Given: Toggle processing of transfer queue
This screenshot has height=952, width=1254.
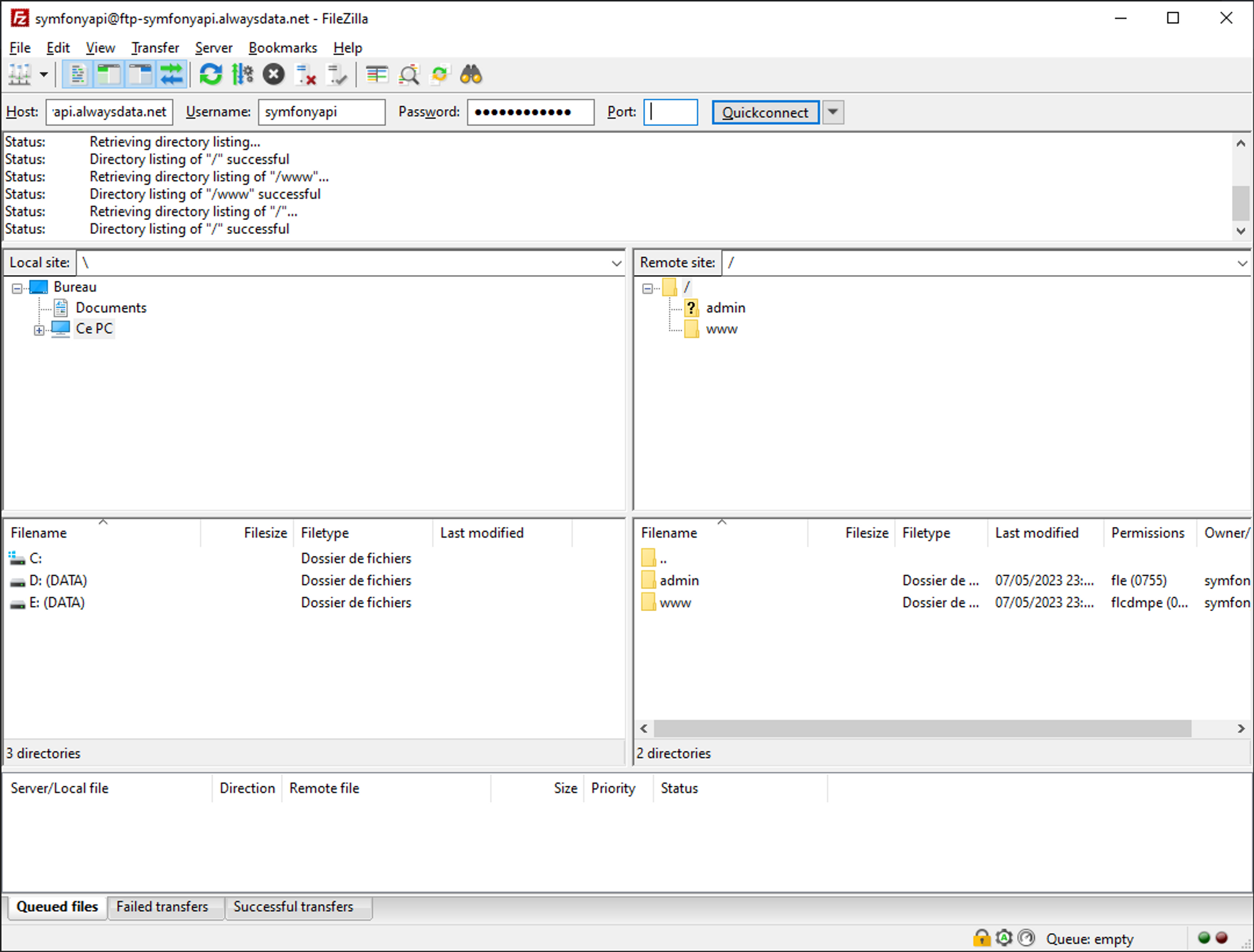Looking at the screenshot, I should (242, 75).
